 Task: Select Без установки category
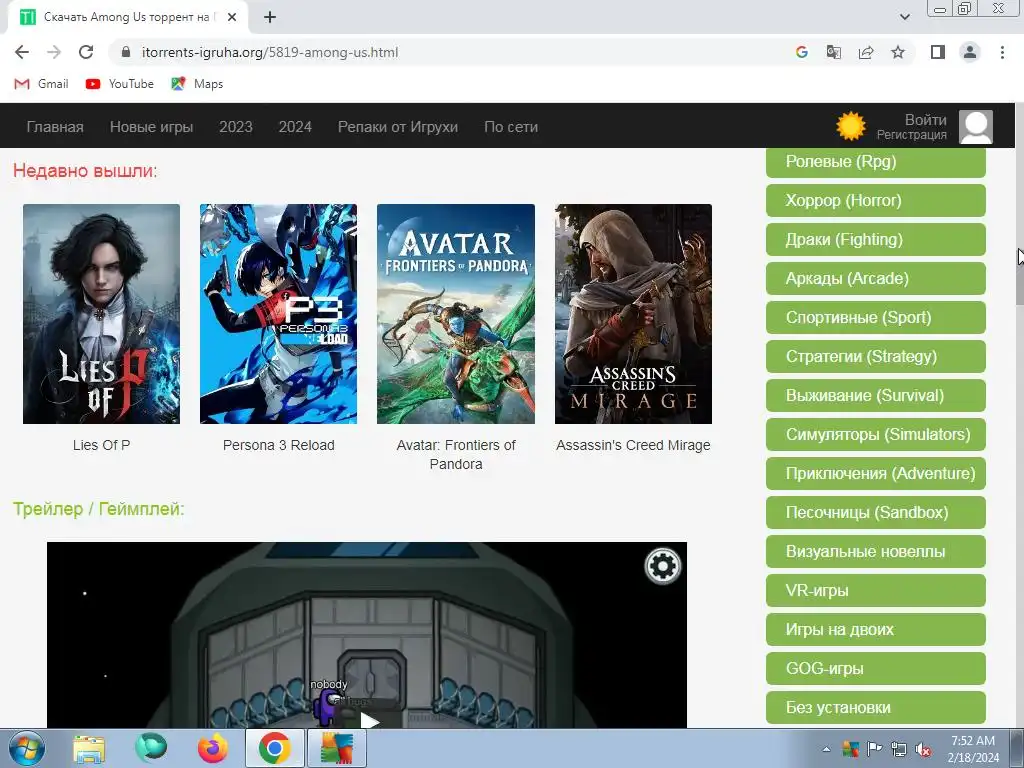876,707
